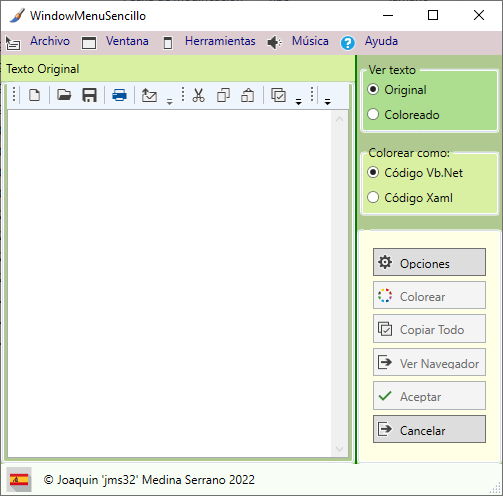This screenshot has height=496, width=503.
Task: Click the Cut scissors icon
Action: coord(198,95)
